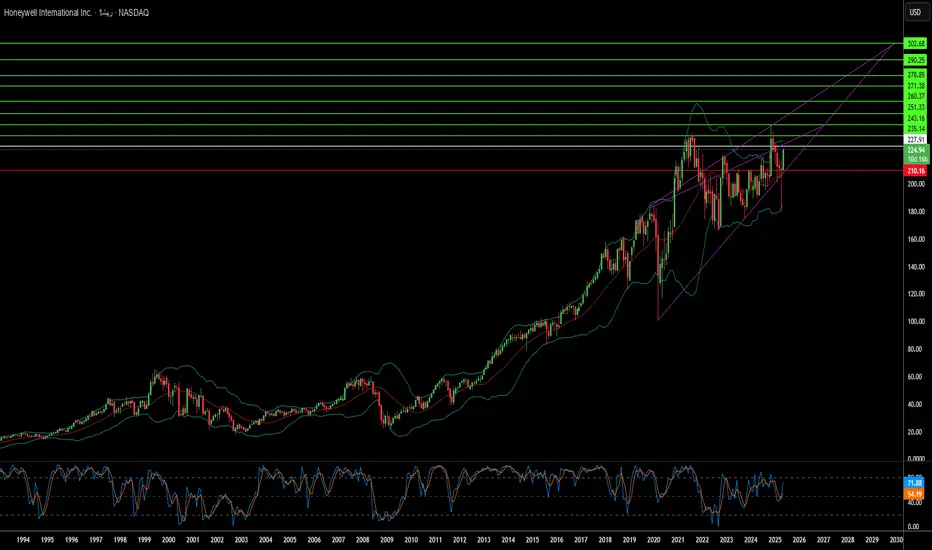Click the current price 224.94 label
This screenshot has height=550, width=932.
pos(915,150)
